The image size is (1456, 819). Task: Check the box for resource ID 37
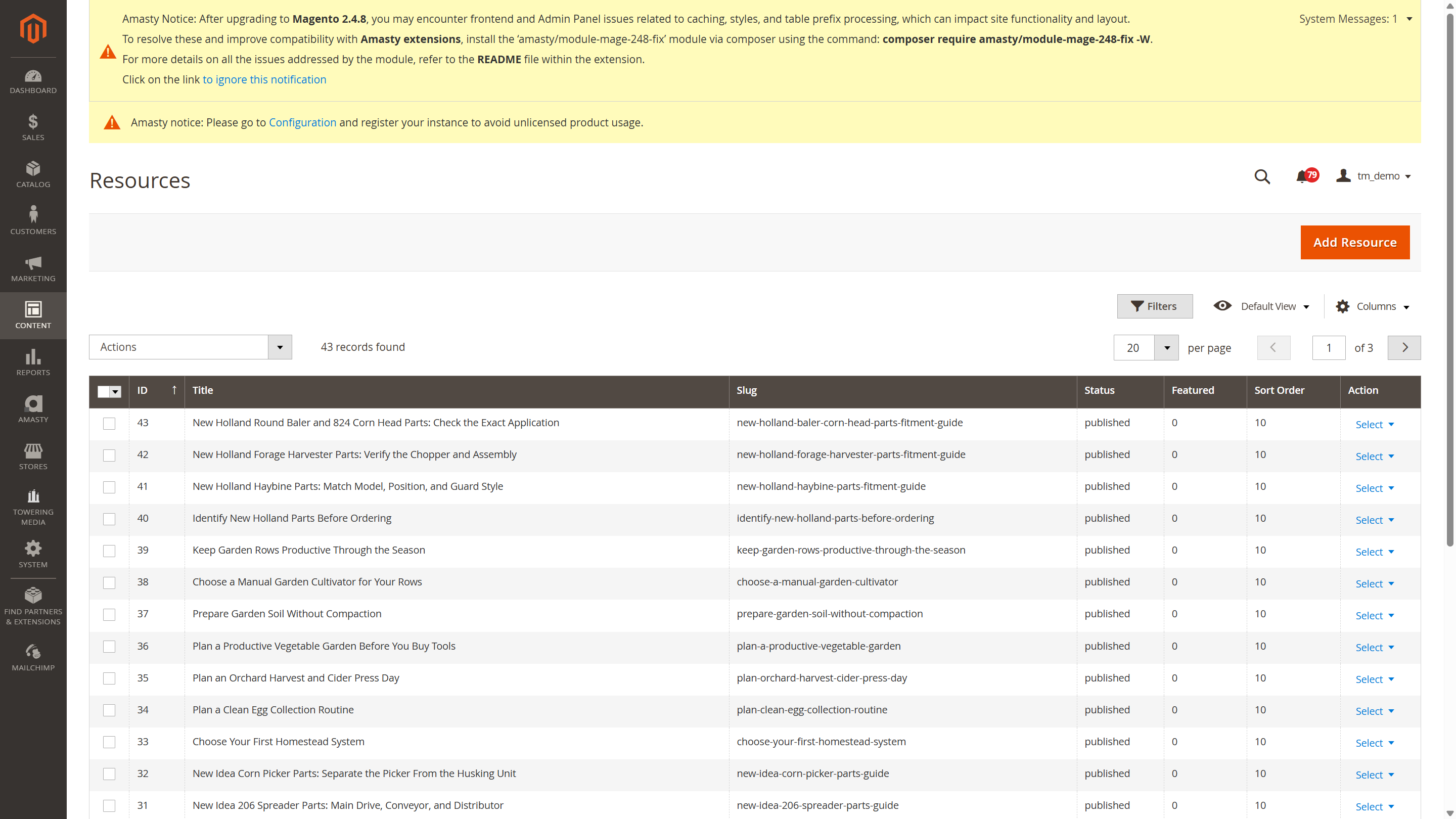(109, 614)
